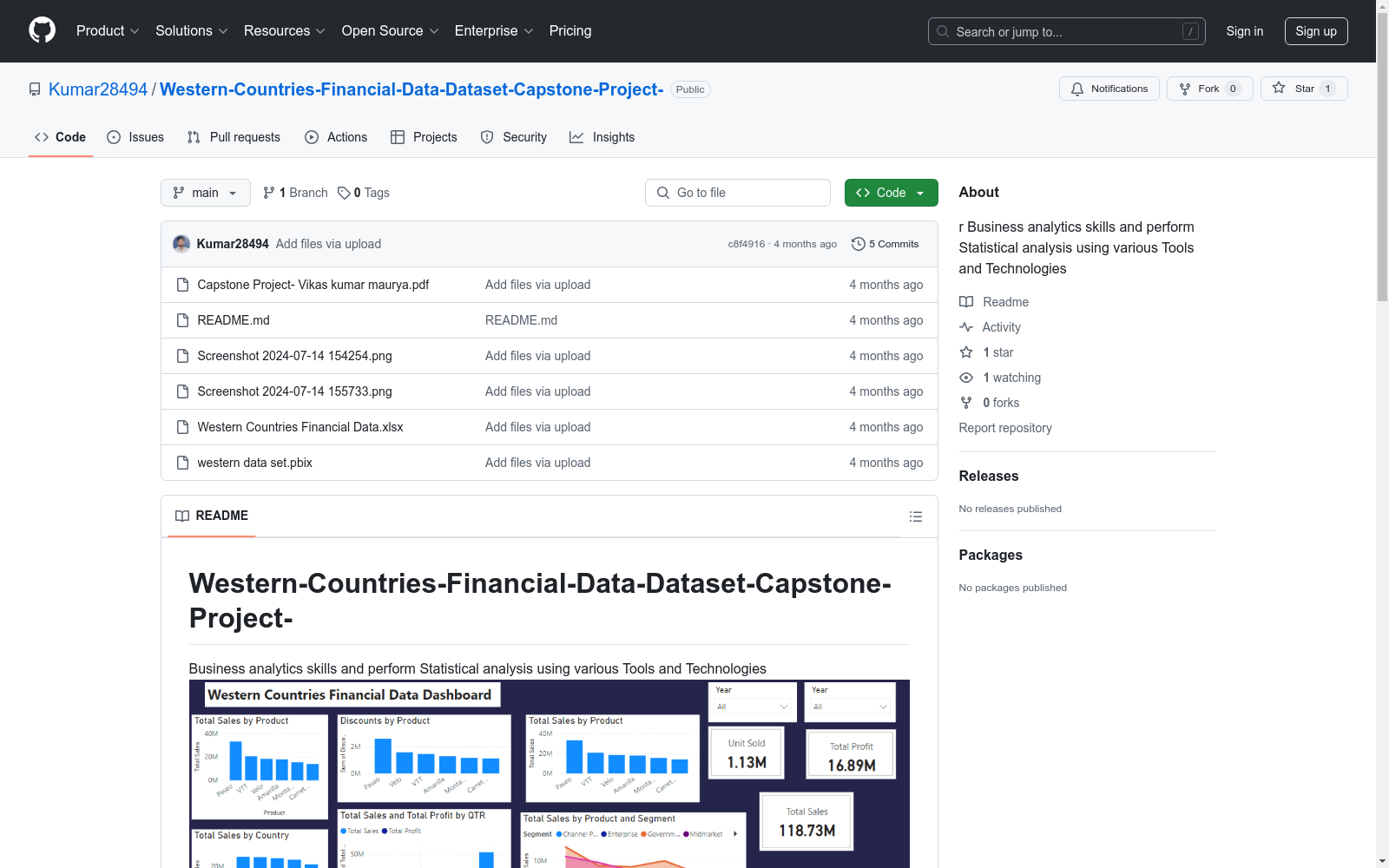The height and width of the screenshot is (868, 1389).
Task: Expand the Solutions menu
Action: [192, 31]
